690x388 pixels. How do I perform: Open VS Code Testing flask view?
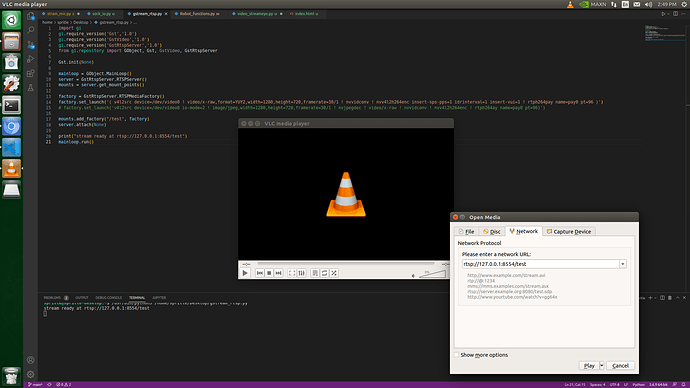click(x=30, y=88)
